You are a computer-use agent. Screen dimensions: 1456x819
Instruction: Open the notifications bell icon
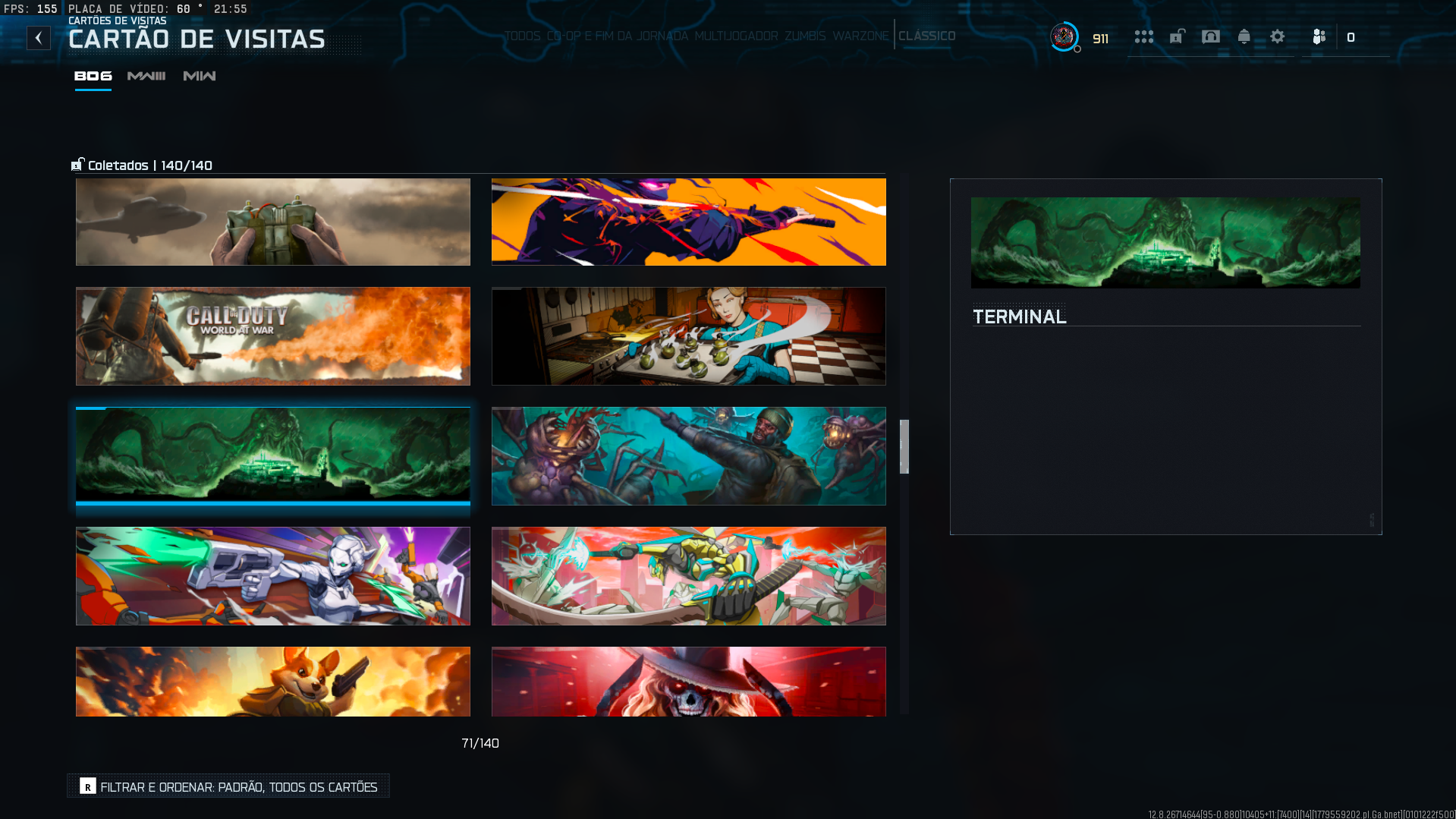tap(1244, 36)
